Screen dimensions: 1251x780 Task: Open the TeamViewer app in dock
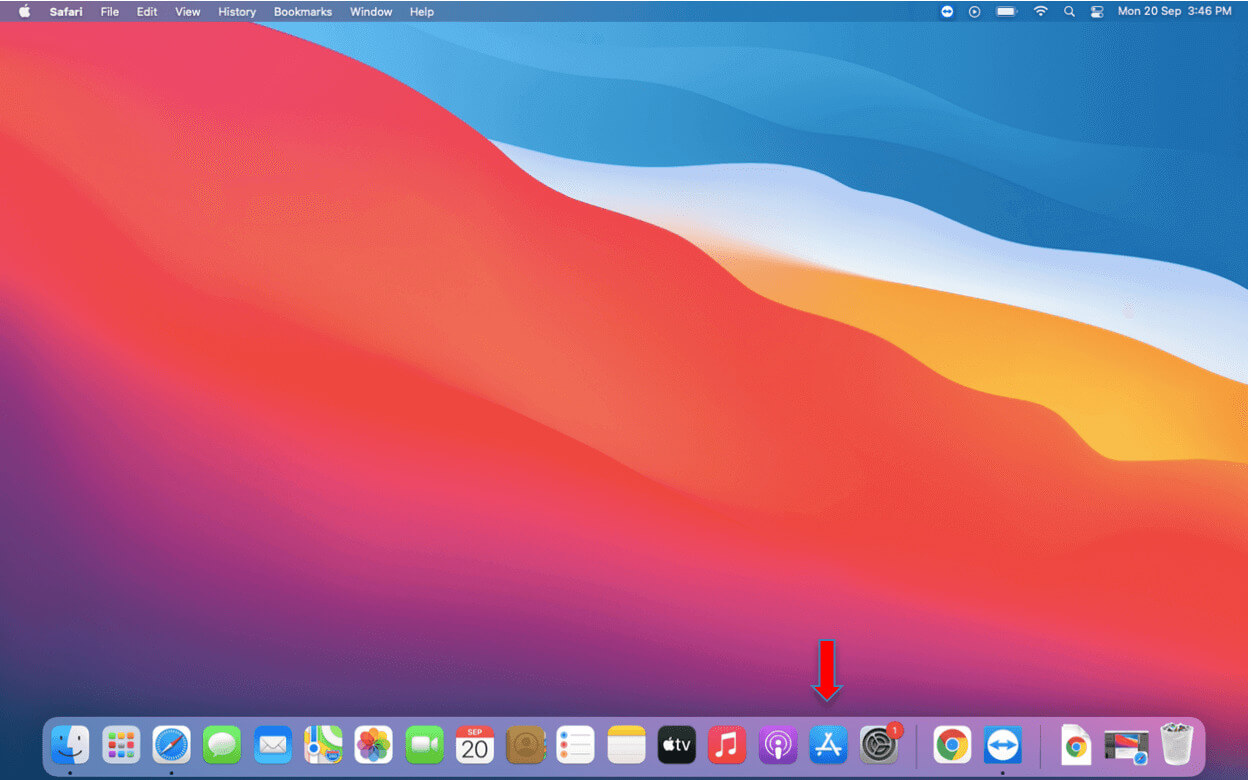1002,745
